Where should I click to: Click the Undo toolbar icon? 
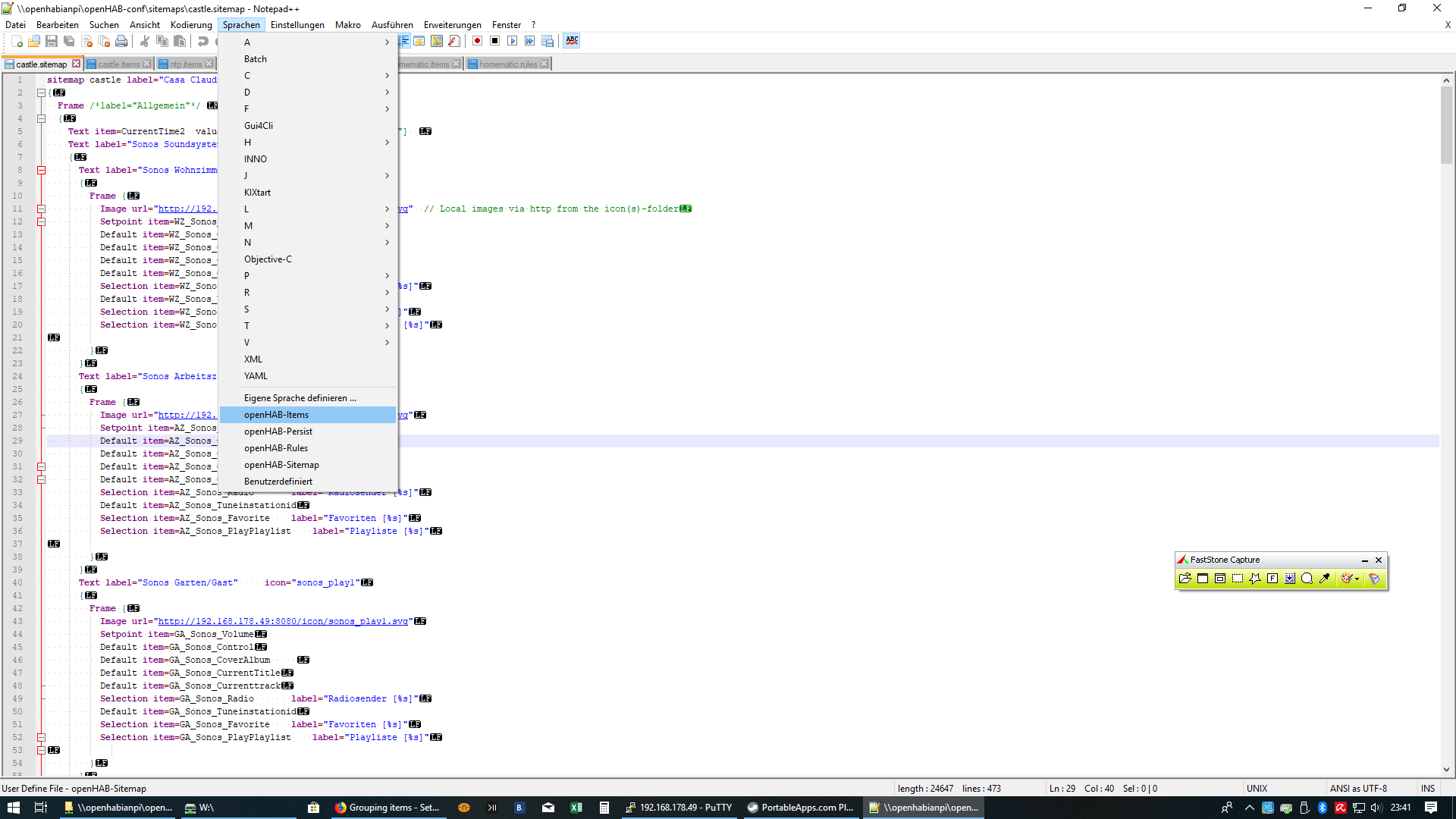[202, 42]
